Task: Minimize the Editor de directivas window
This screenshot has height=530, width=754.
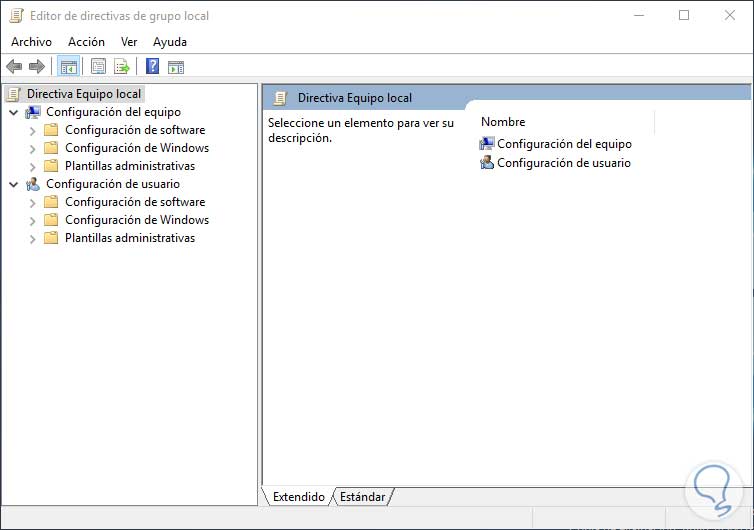Action: (639, 15)
